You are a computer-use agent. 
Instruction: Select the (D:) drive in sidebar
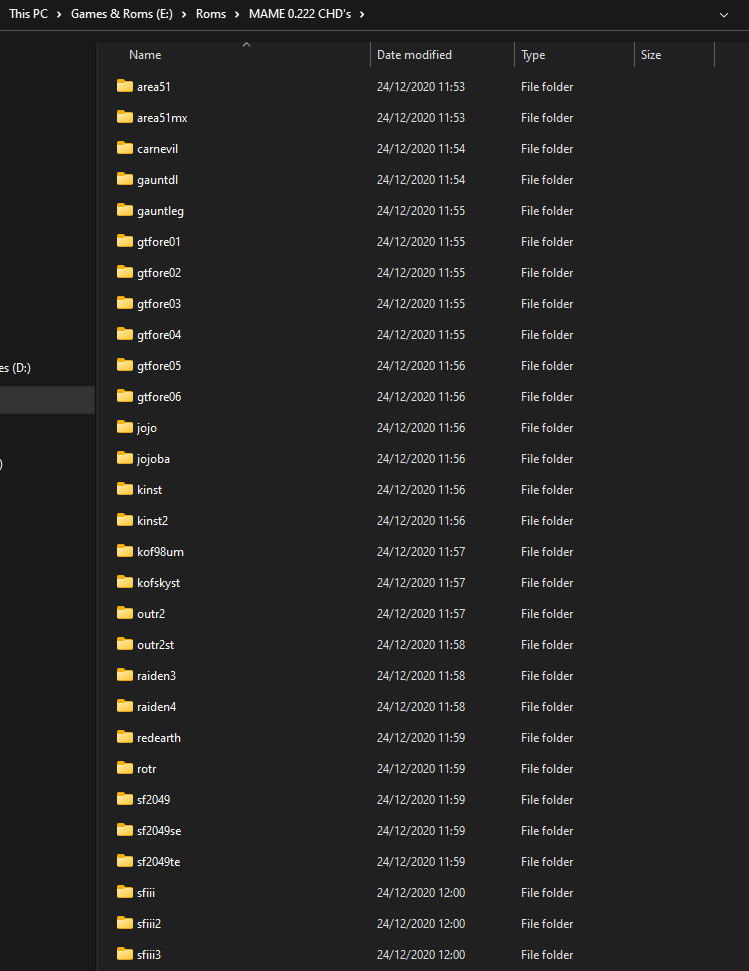(x=15, y=368)
